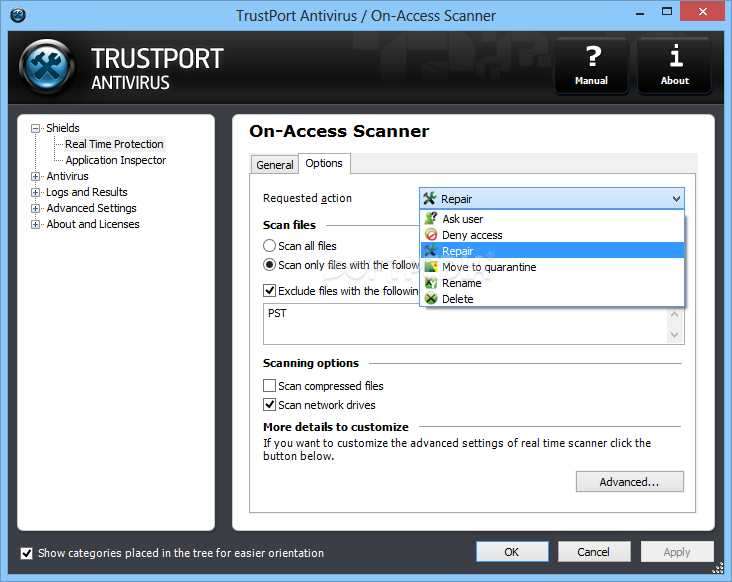Click the Repair icon in the combo box

[x=429, y=198]
